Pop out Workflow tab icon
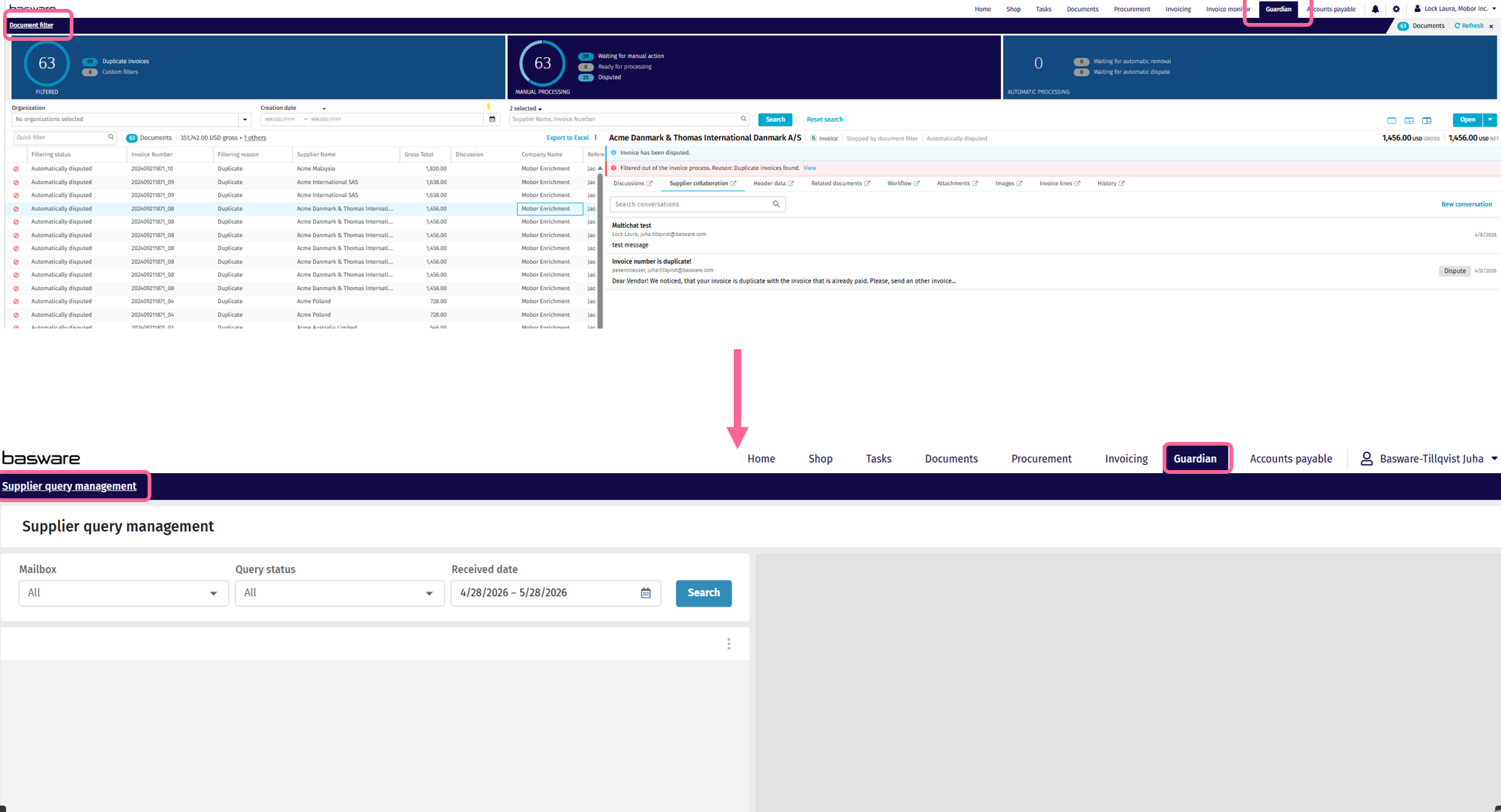 (916, 183)
